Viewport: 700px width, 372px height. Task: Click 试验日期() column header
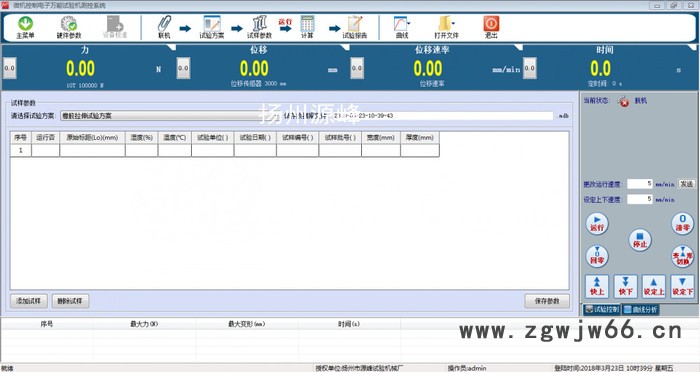[x=255, y=138]
